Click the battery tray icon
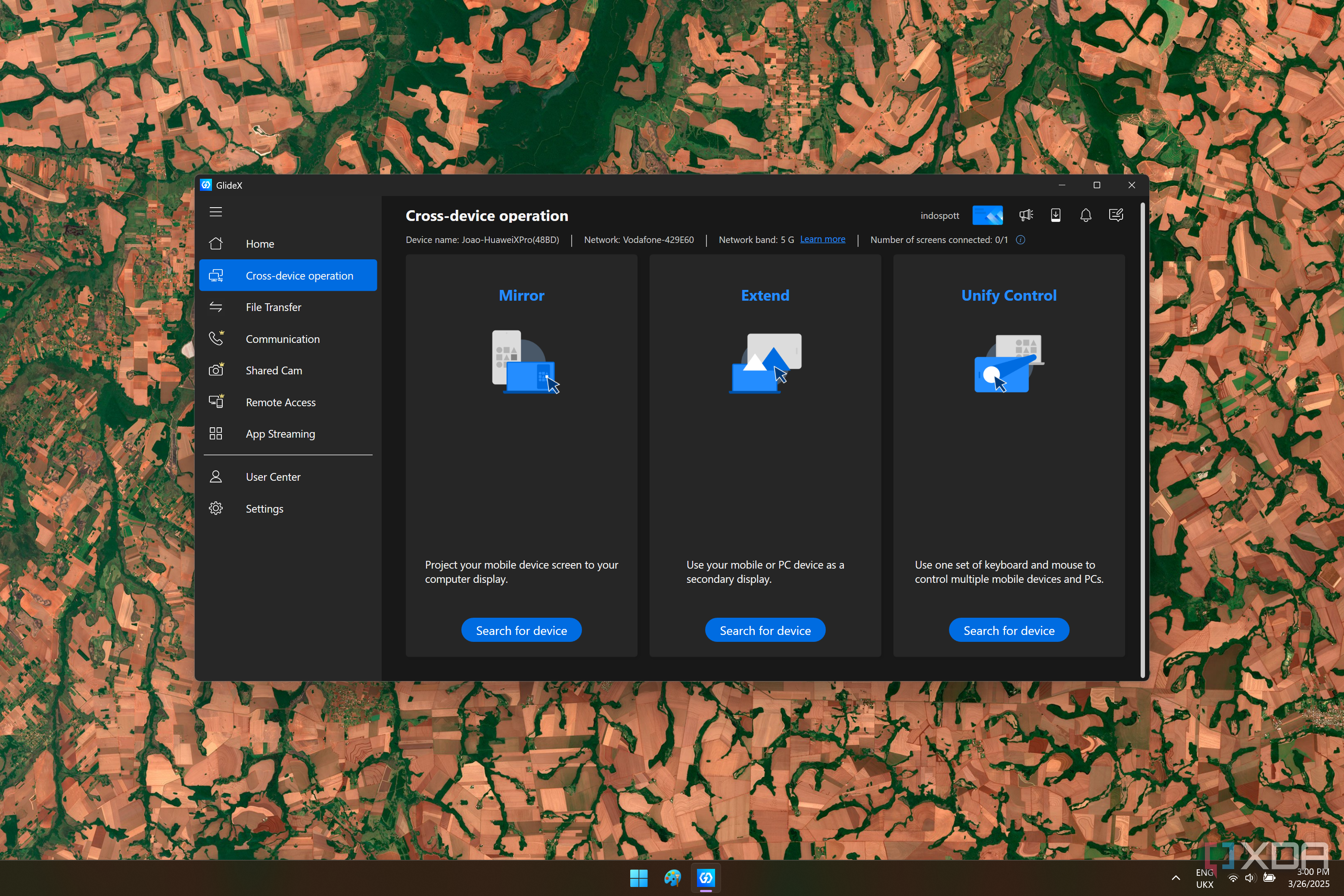Image resolution: width=1344 pixels, height=896 pixels. 1269,878
